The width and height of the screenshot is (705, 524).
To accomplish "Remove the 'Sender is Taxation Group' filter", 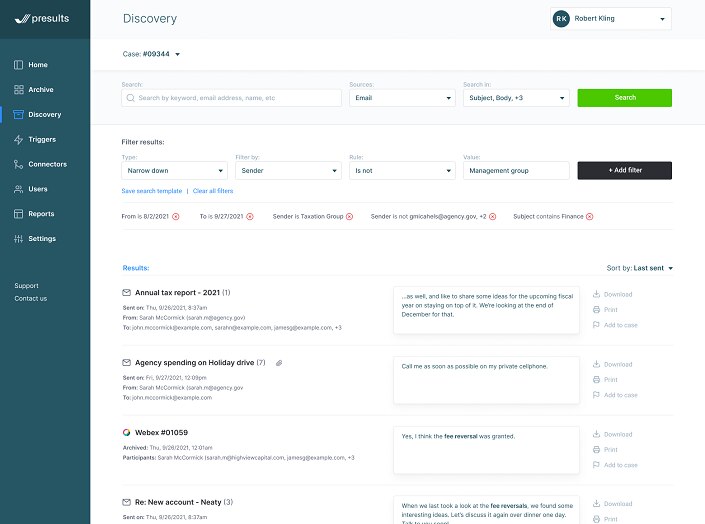I will pos(349,216).
